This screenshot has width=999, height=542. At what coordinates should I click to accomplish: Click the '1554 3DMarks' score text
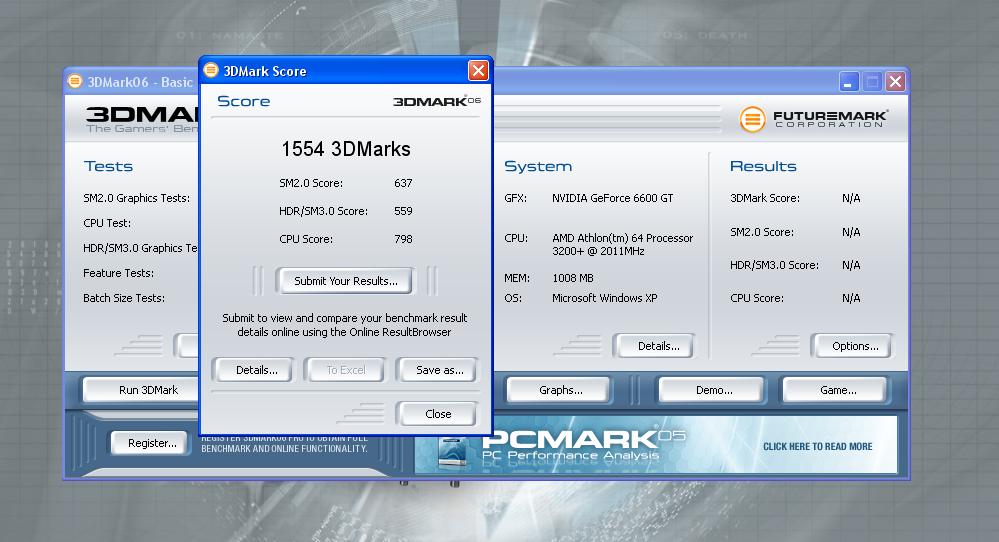346,149
